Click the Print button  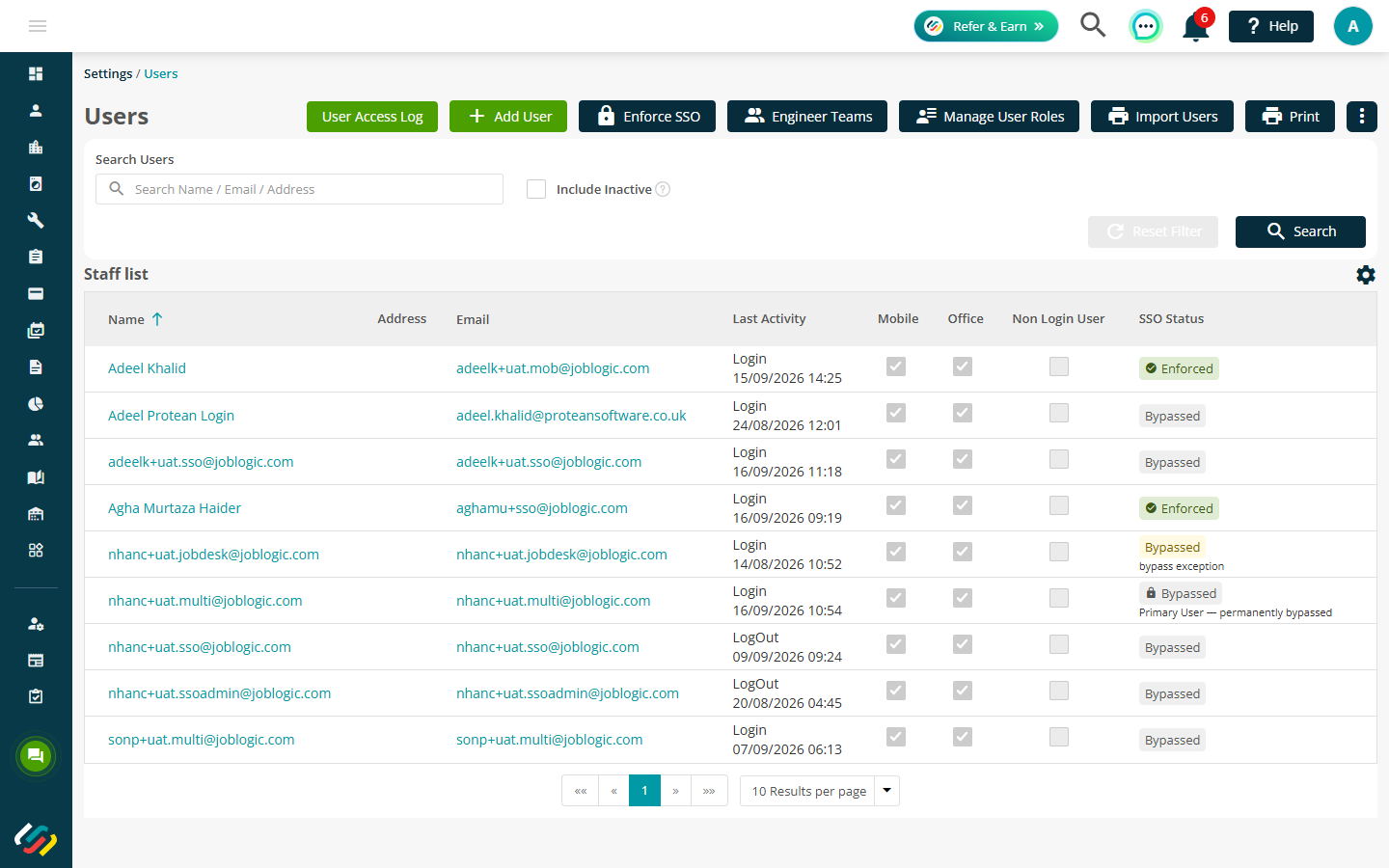coord(1290,116)
